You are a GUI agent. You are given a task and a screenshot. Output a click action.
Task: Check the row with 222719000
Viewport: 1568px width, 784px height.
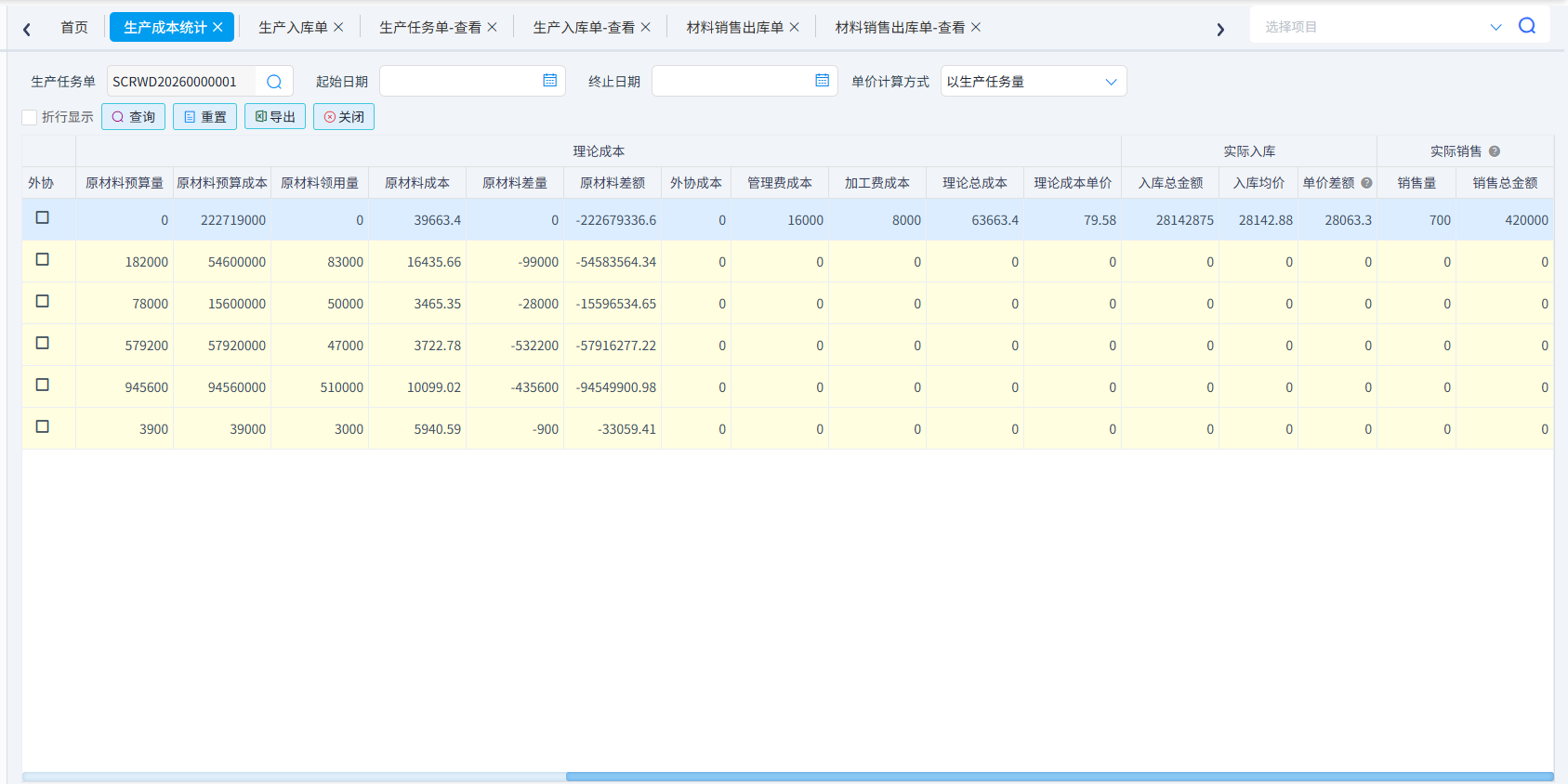tap(42, 217)
